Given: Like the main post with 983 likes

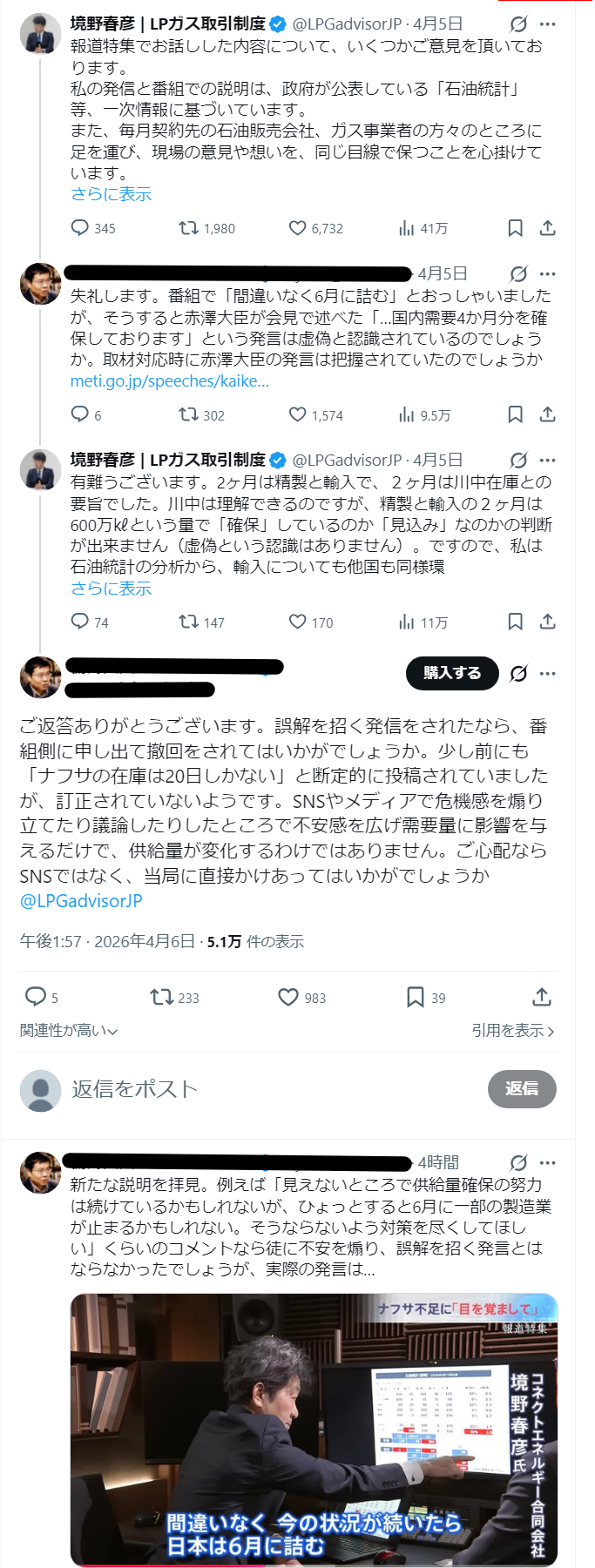Looking at the screenshot, I should [x=288, y=997].
